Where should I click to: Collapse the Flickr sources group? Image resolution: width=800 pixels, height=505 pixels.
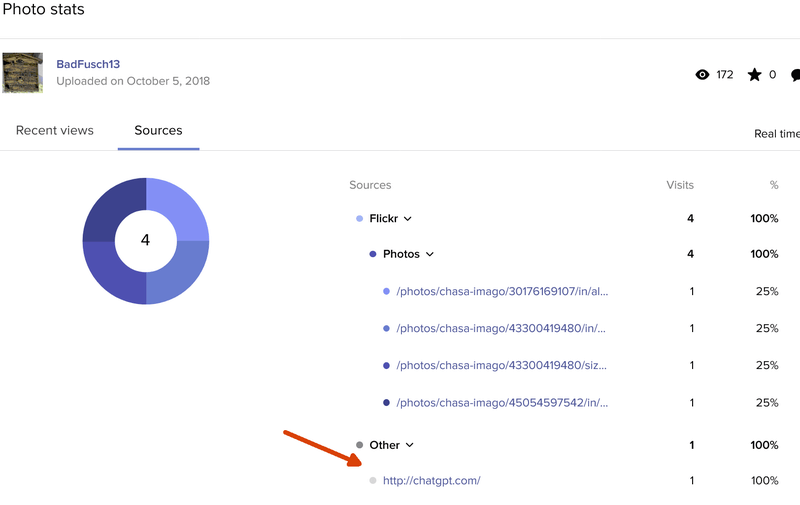(x=408, y=219)
